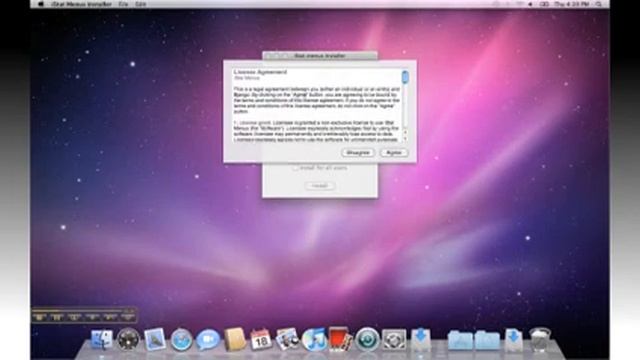
Task: Click the License Agreement heading text
Action: coord(260,72)
